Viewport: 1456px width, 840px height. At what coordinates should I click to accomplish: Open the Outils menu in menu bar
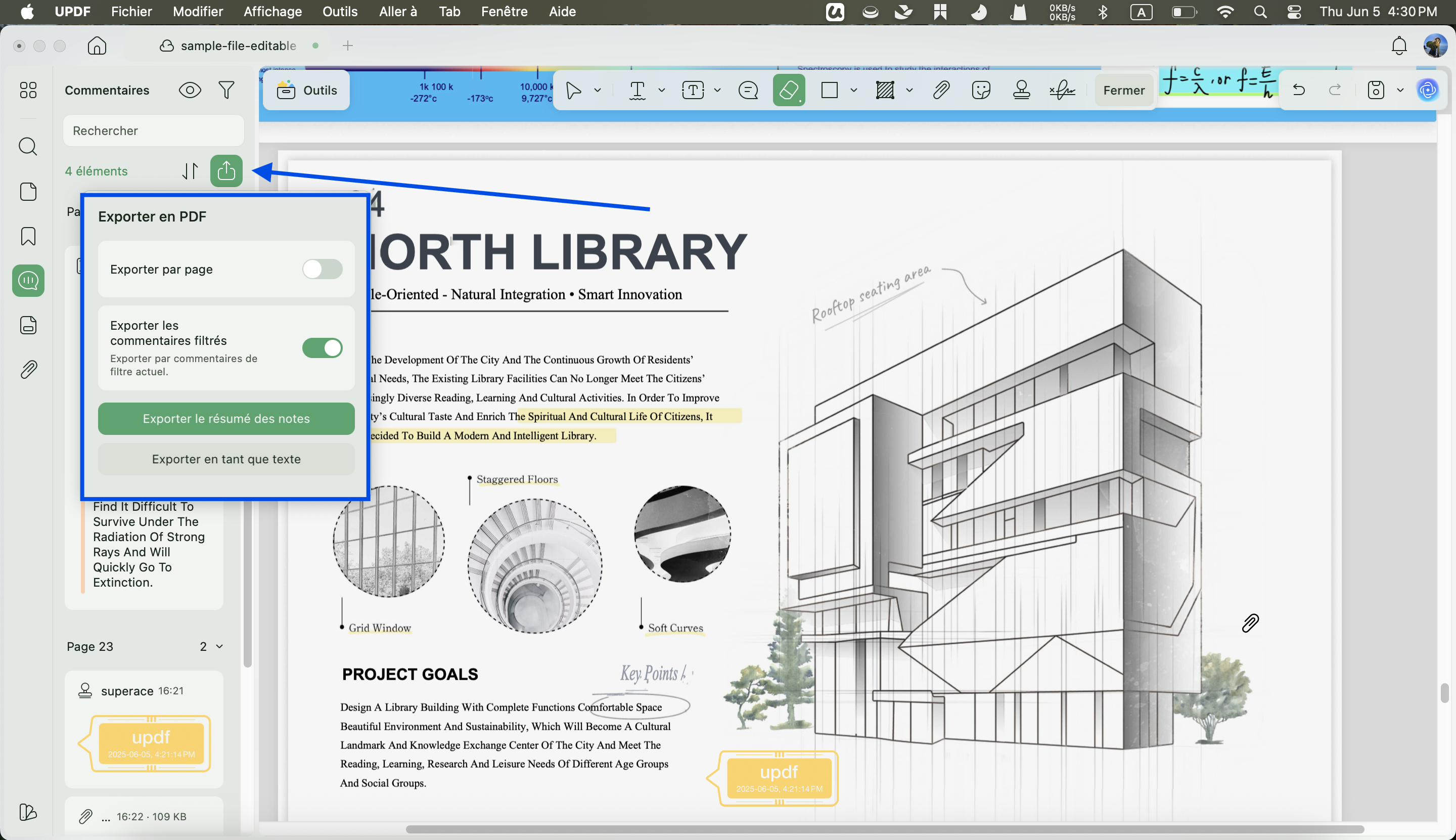coord(340,12)
